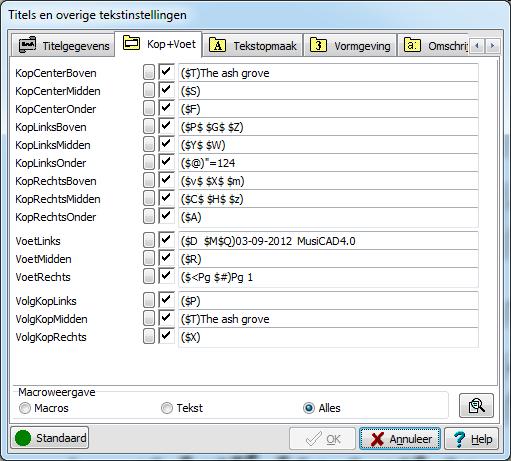Click the small gray button beside KopLinksOnder

point(149,162)
